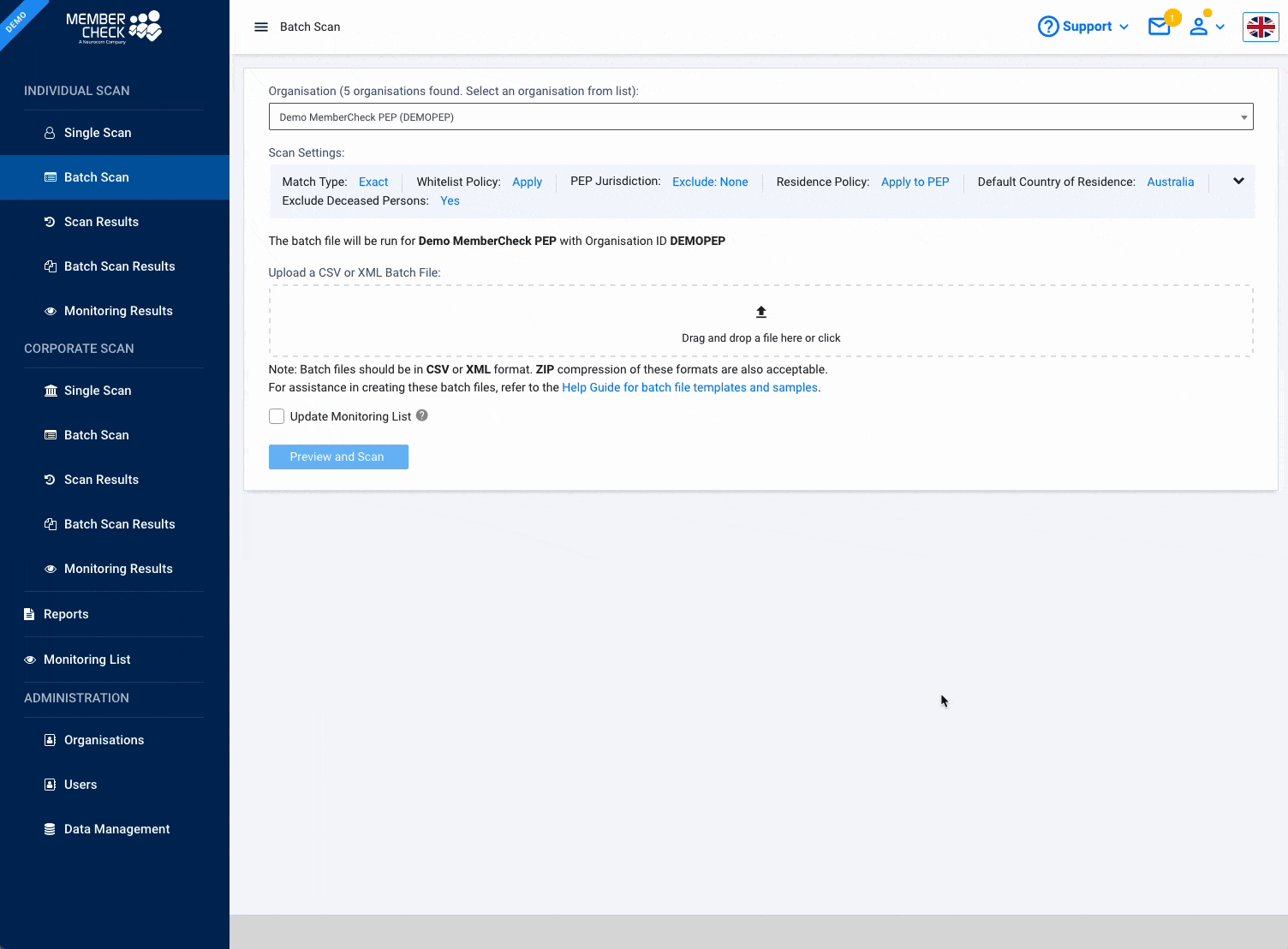Change PEP Jurisdiction Exclude: None setting
Viewport: 1288px width, 949px height.
pyautogui.click(x=710, y=182)
